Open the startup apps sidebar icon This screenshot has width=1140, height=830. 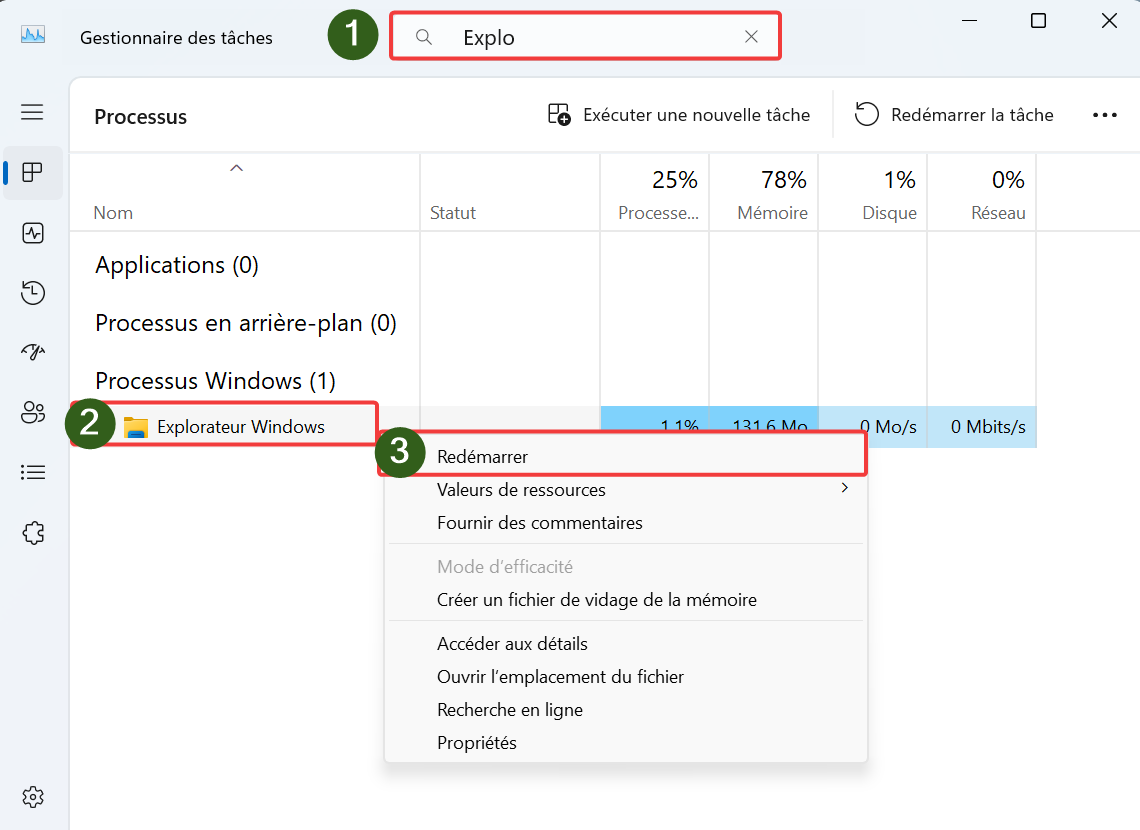pos(32,352)
